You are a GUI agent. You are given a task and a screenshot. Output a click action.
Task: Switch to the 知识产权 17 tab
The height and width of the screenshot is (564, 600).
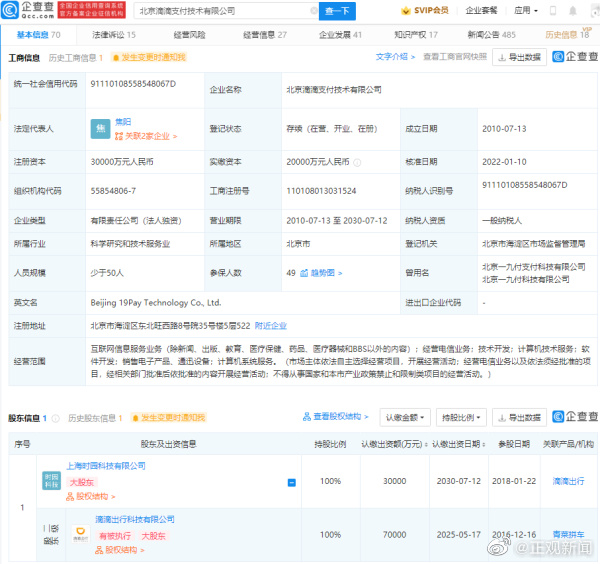coord(416,35)
